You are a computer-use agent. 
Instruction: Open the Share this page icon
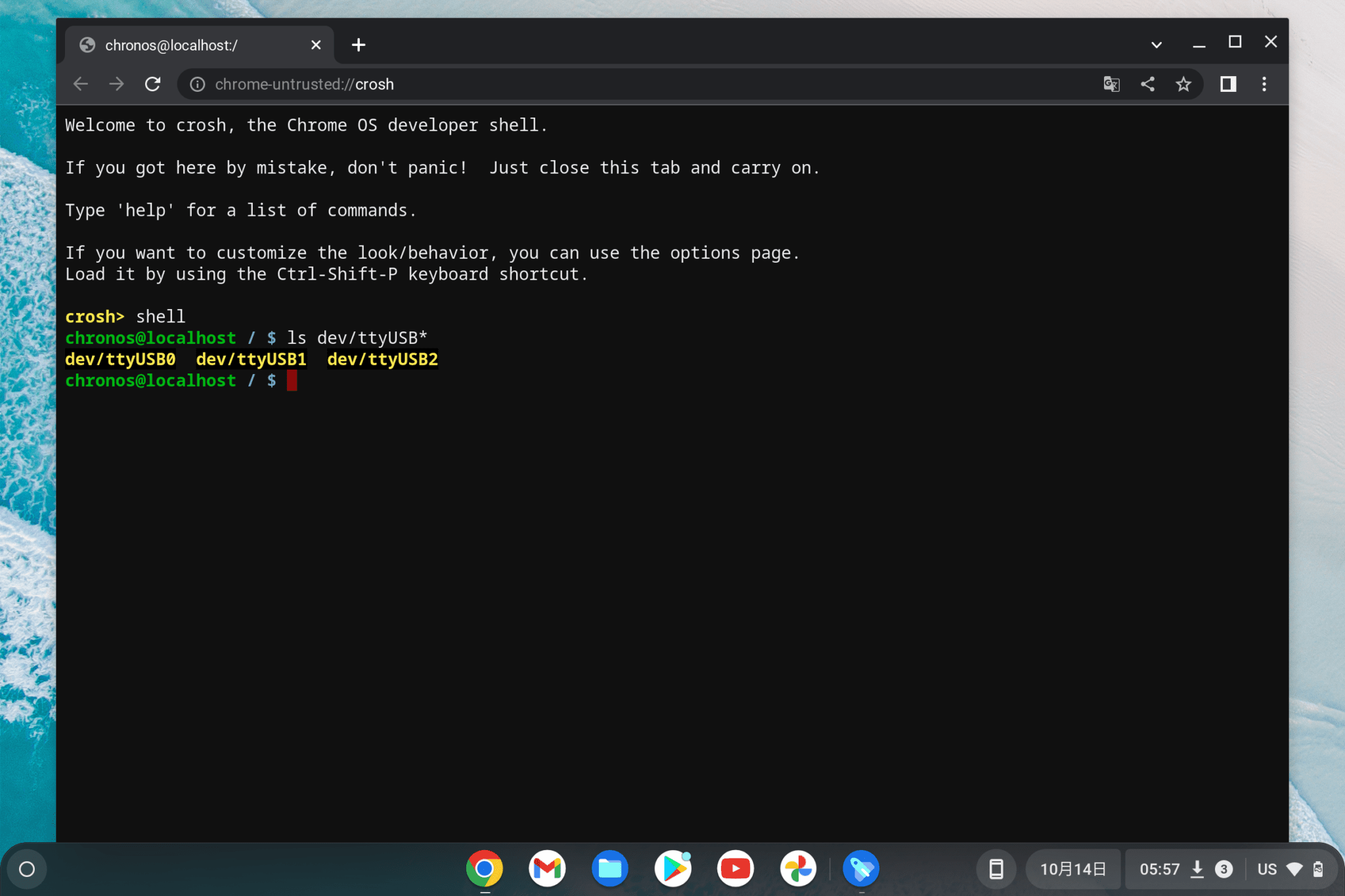1148,84
